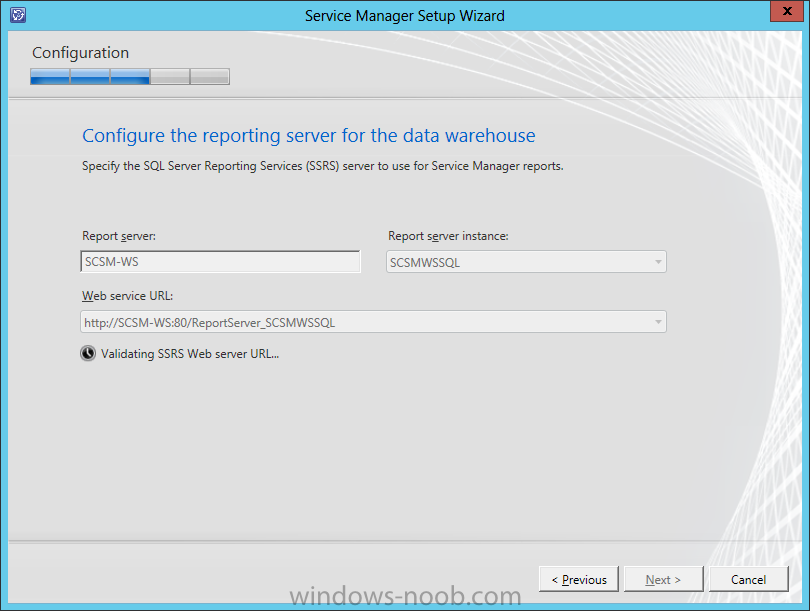Click the Next button
Screen dimensions: 810x611
(x=663, y=579)
